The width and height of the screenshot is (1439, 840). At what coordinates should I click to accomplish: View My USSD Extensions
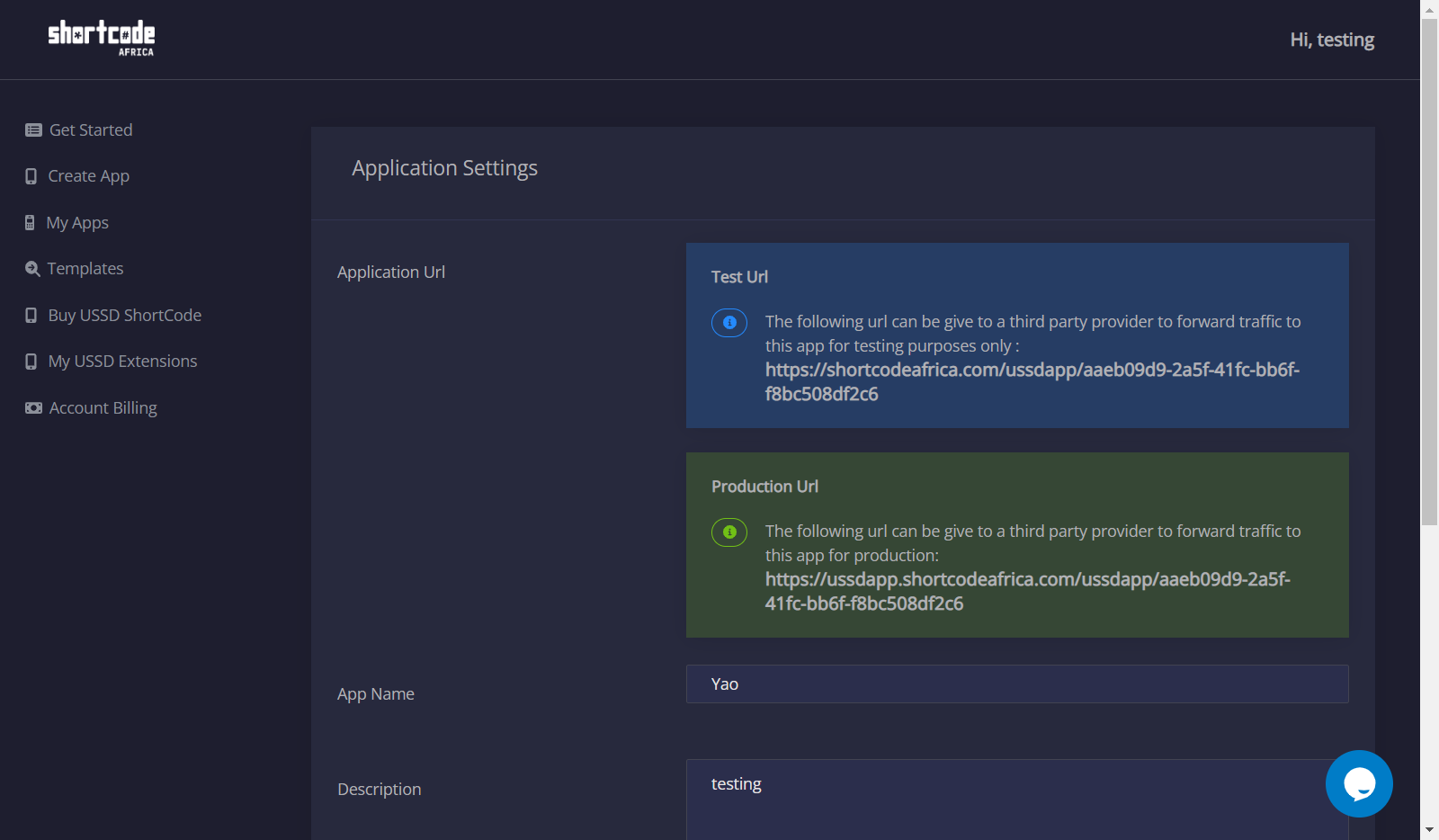click(x=122, y=362)
